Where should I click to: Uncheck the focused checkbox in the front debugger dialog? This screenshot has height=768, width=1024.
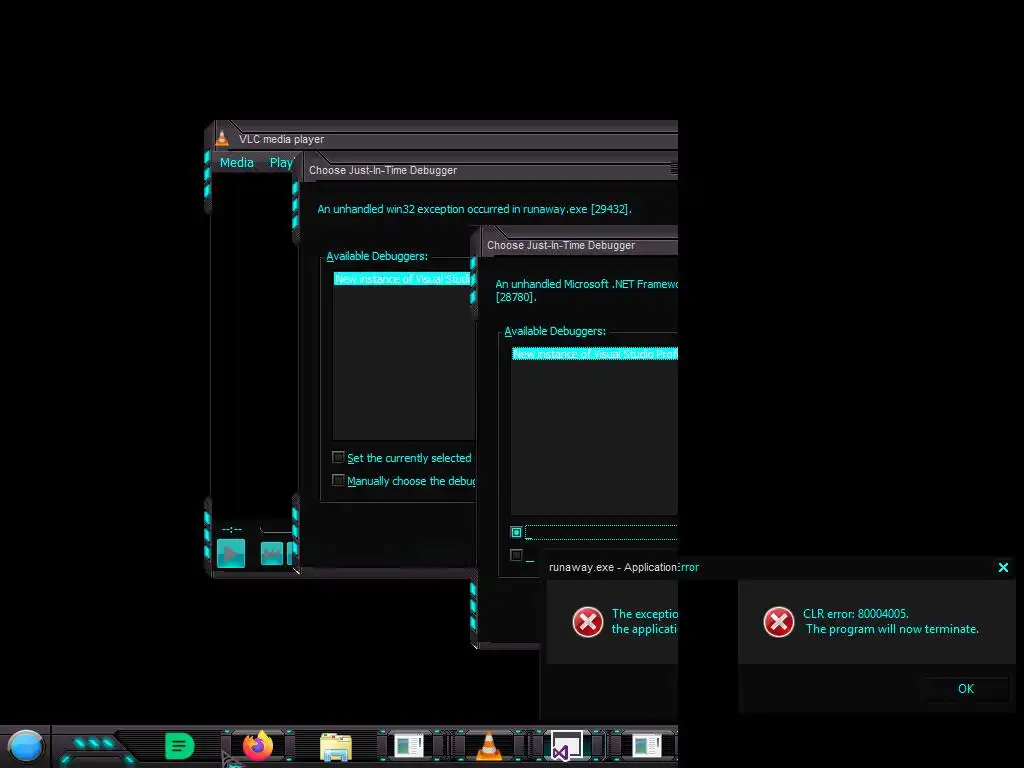(x=516, y=532)
